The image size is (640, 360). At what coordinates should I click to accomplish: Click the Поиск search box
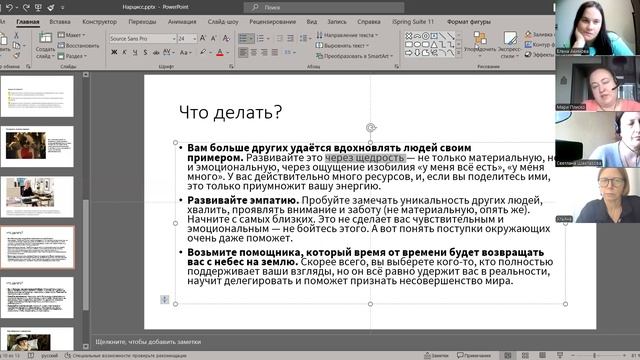(x=324, y=7)
